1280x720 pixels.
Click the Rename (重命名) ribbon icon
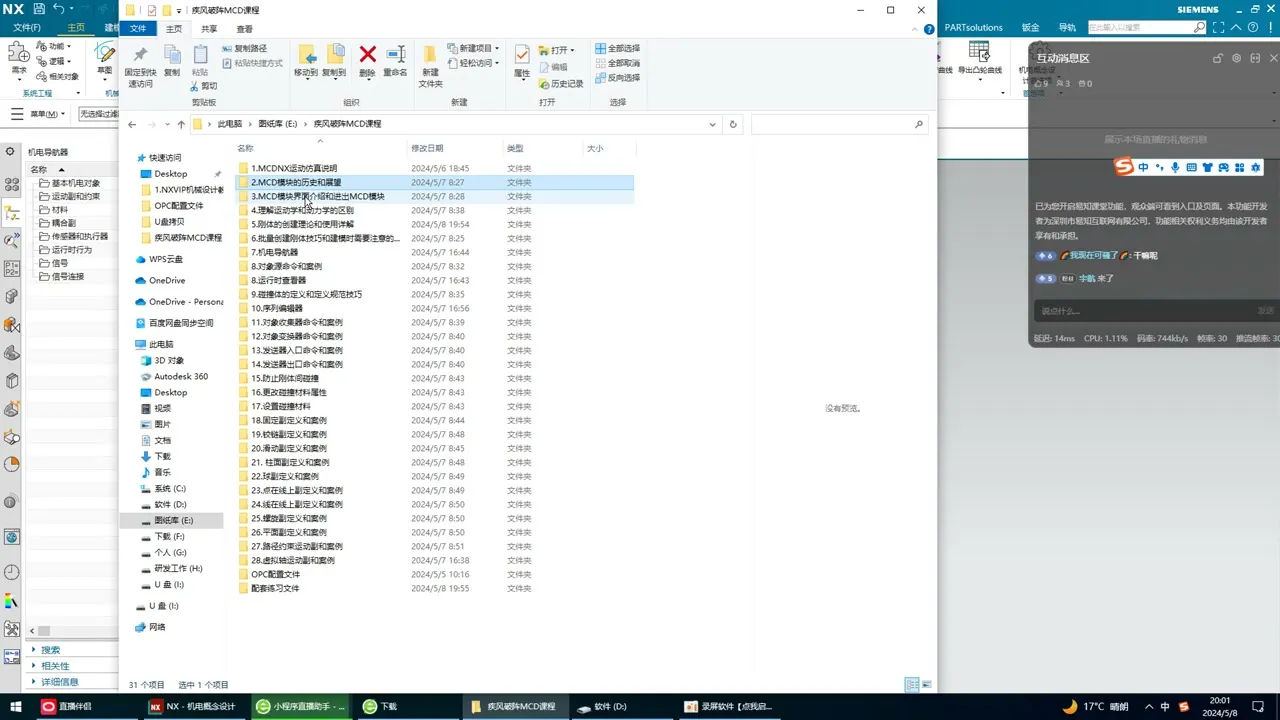pos(395,59)
